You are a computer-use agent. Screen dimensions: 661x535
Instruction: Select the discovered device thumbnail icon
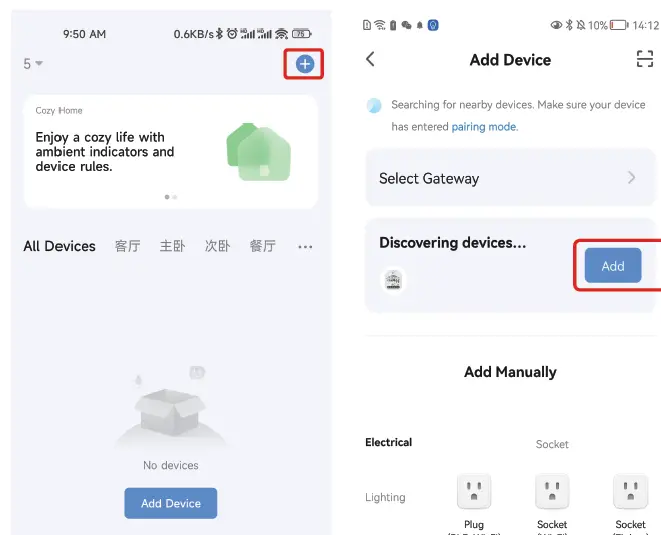point(393,280)
